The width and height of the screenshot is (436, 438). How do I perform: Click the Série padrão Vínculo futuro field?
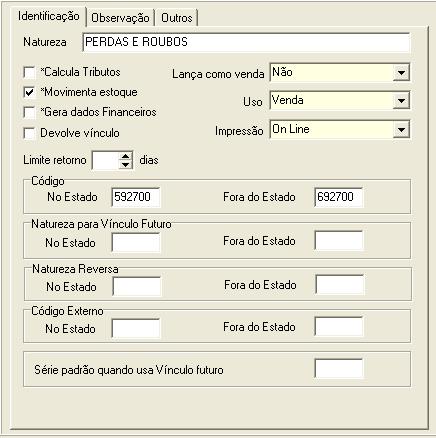[x=339, y=368]
